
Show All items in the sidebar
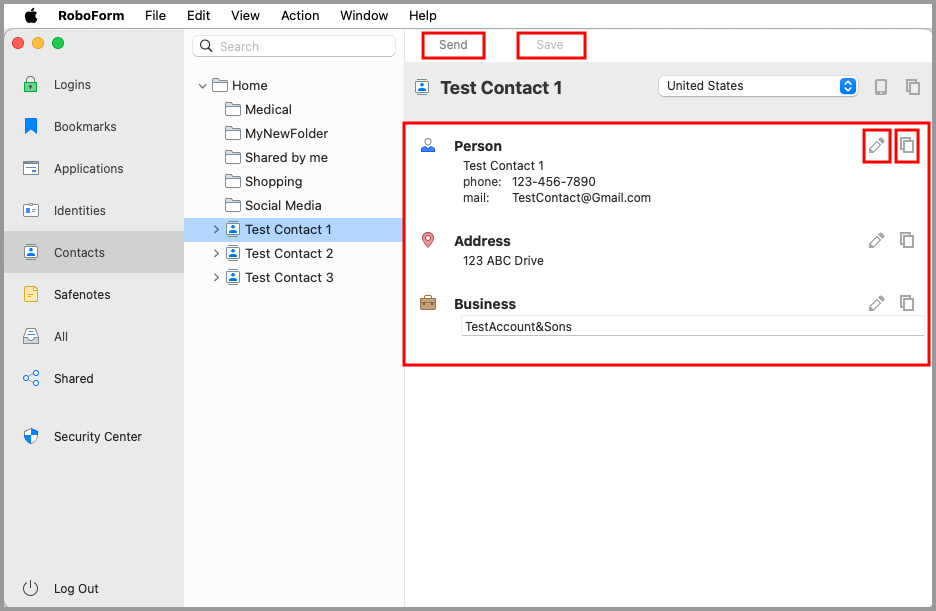pos(61,337)
